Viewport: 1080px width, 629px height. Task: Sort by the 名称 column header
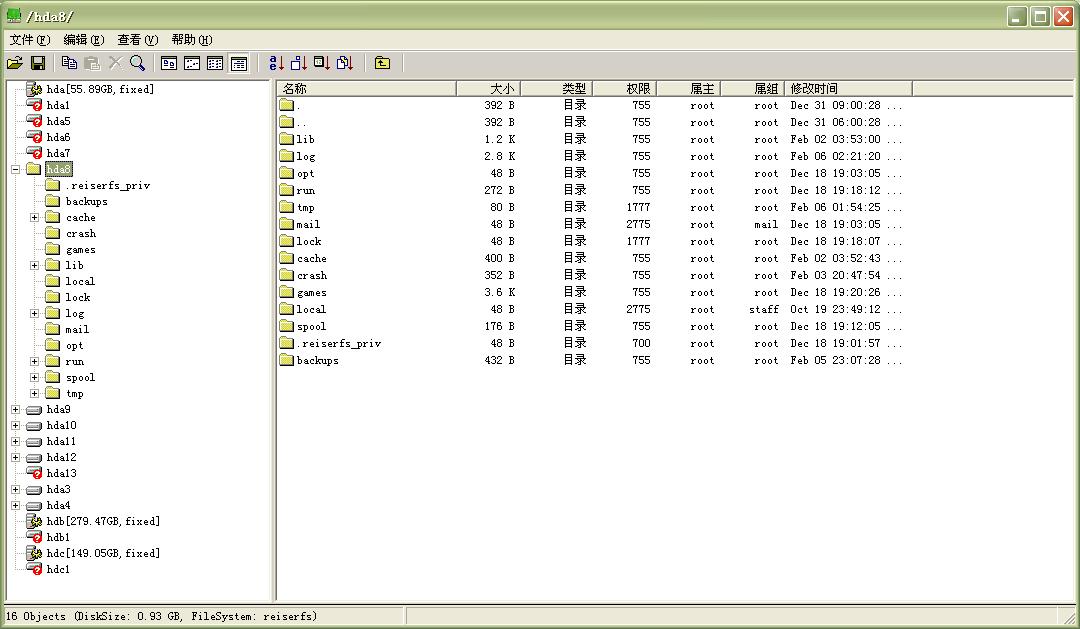click(x=366, y=88)
